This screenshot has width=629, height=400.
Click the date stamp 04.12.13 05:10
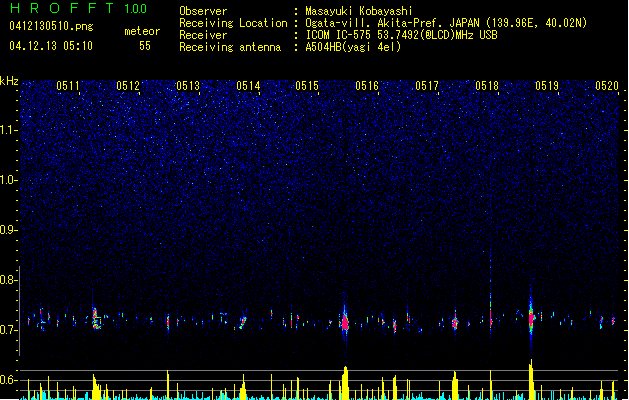[x=51, y=46]
